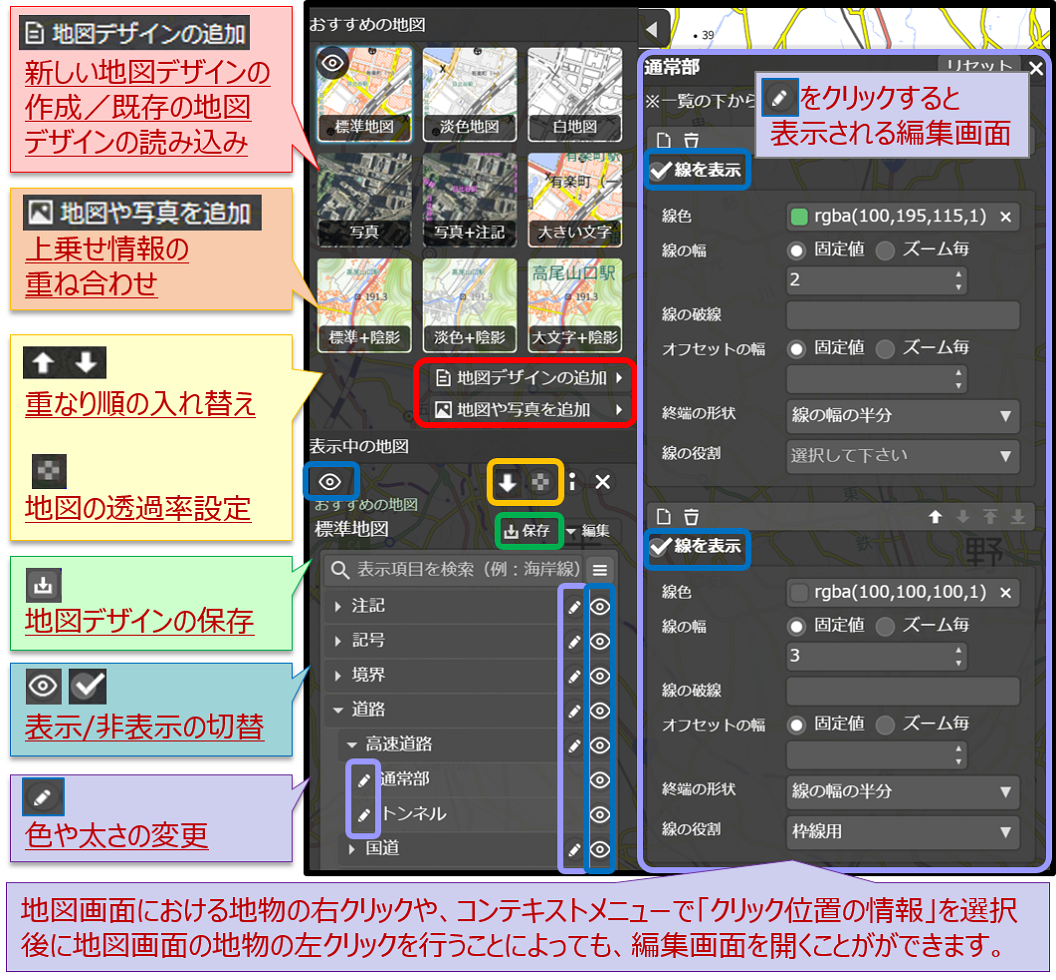Edit 道路 style with pencil icon
The height and width of the screenshot is (980, 1056).
(x=574, y=711)
